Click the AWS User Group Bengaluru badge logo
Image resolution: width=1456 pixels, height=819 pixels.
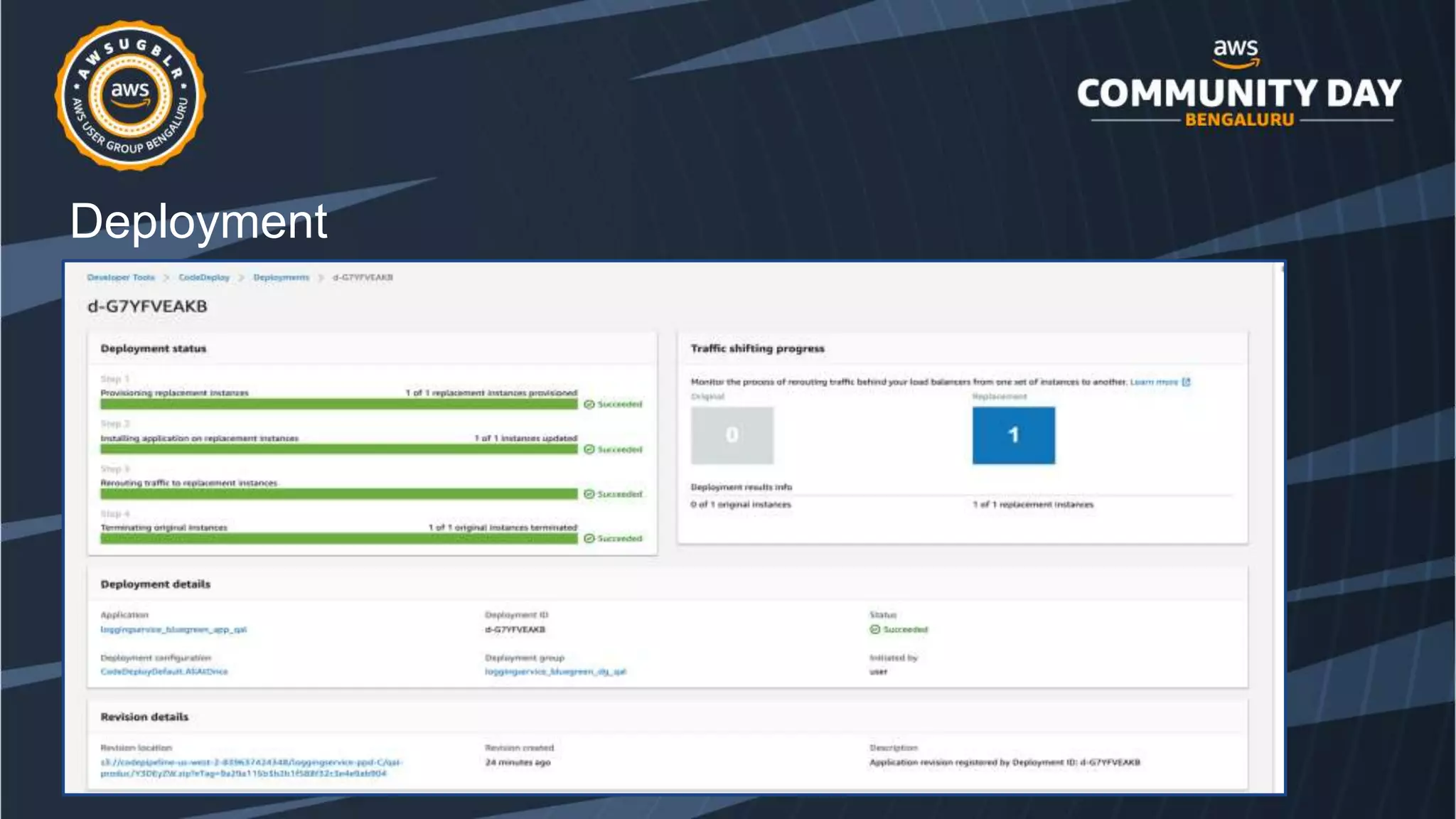130,96
